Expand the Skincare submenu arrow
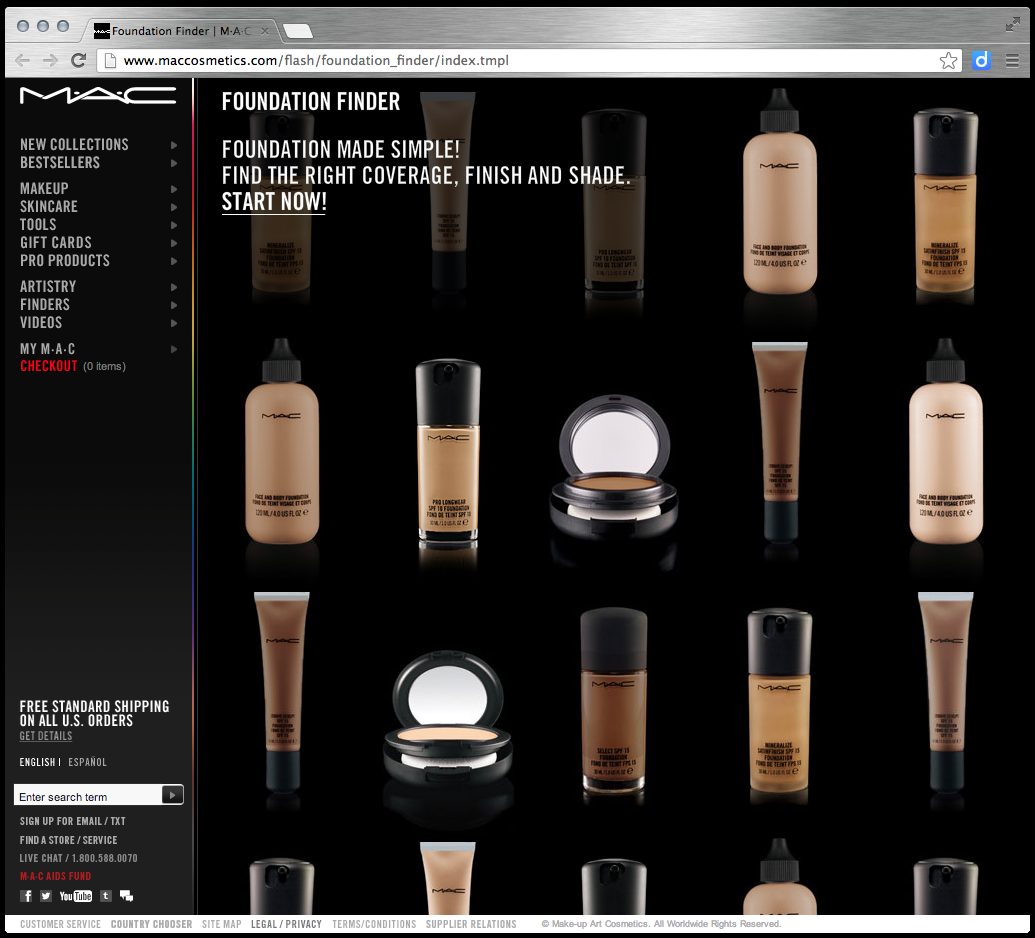 point(174,207)
